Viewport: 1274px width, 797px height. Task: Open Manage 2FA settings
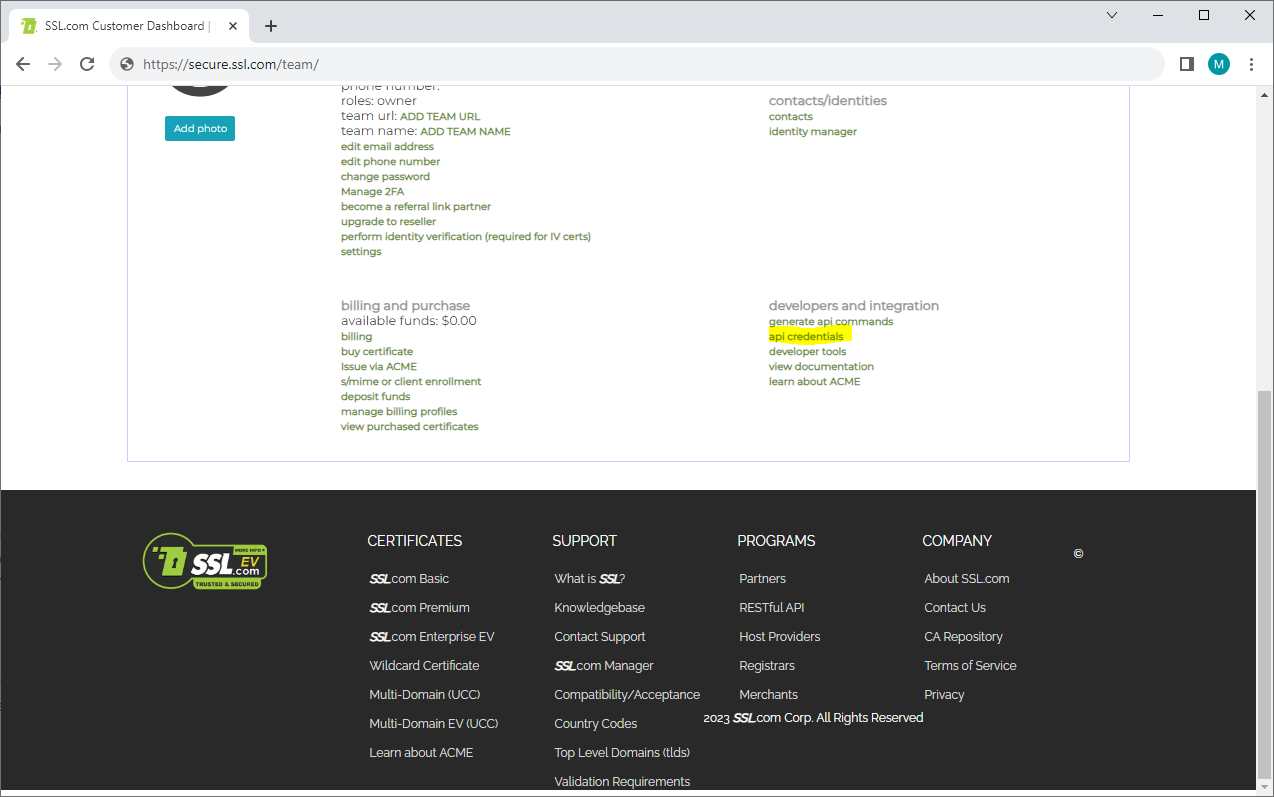pyautogui.click(x=372, y=191)
